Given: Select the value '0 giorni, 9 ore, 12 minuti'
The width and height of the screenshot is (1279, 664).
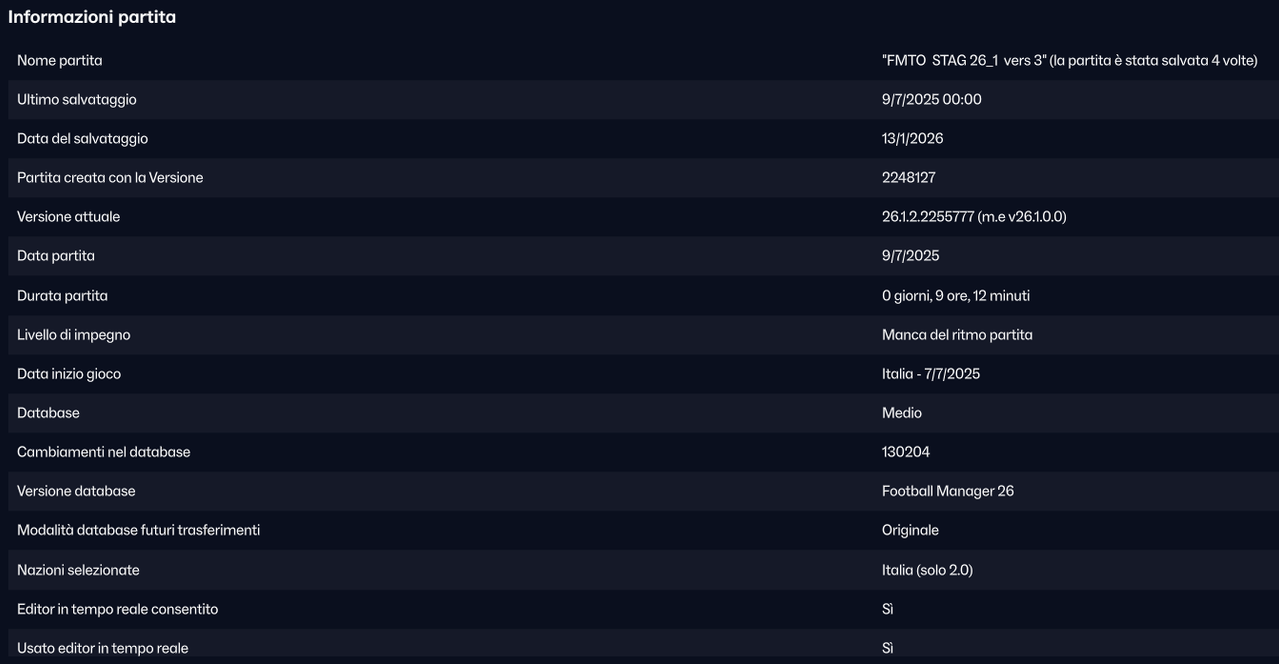Looking at the screenshot, I should [x=956, y=296].
